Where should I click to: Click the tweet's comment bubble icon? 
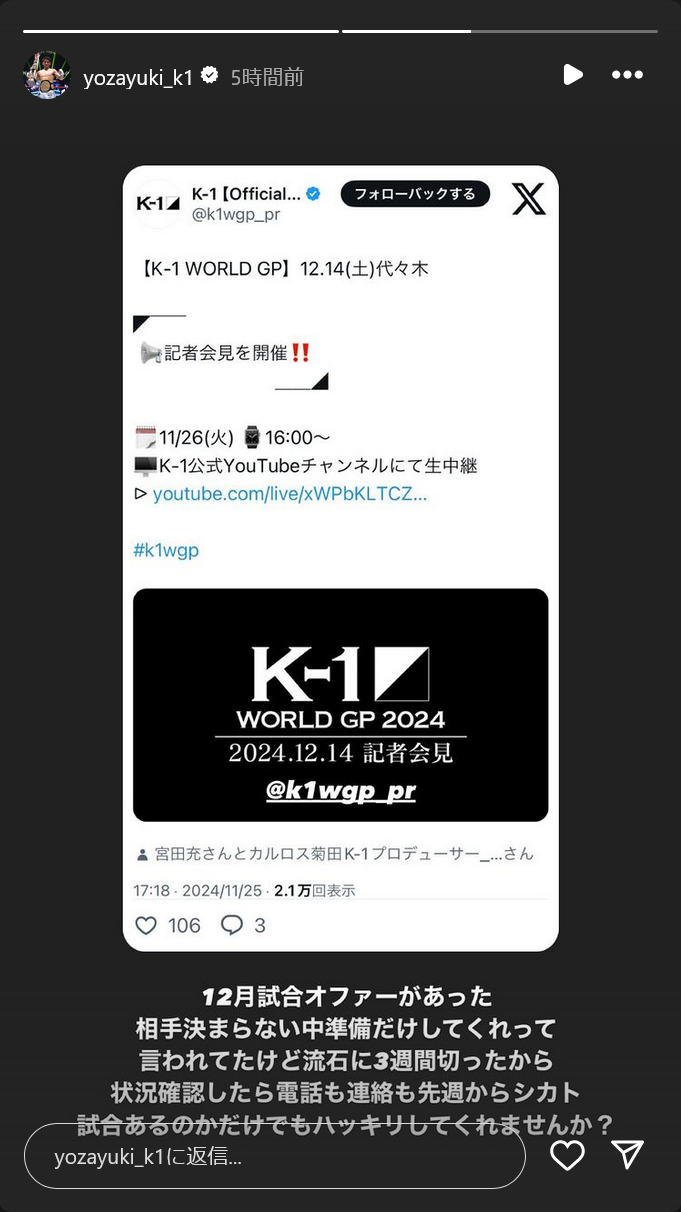(x=232, y=925)
